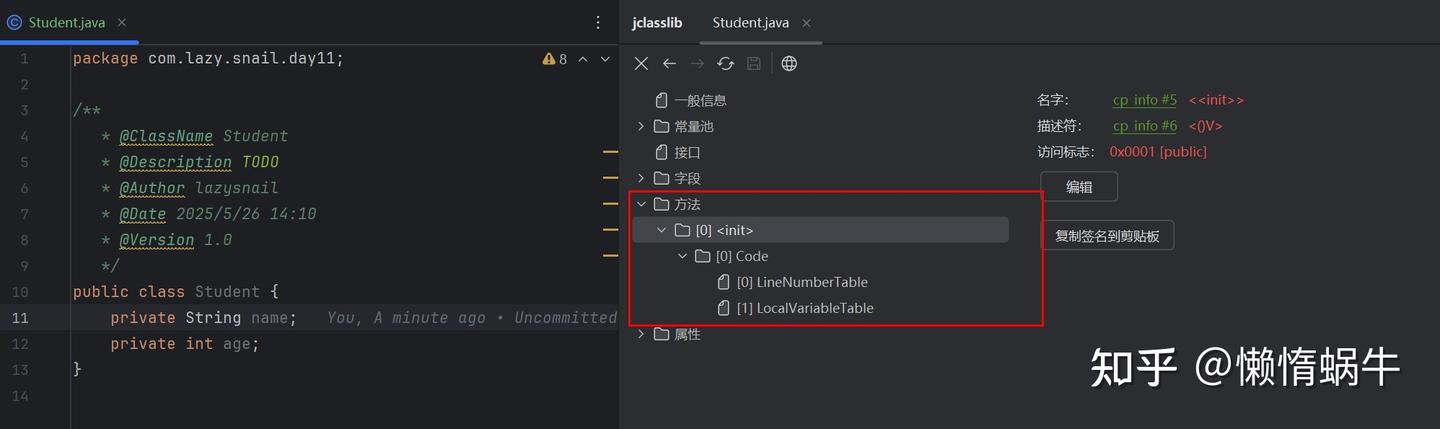Collapse the [0] Code tree node
This screenshot has height=429, width=1440.
click(x=683, y=256)
